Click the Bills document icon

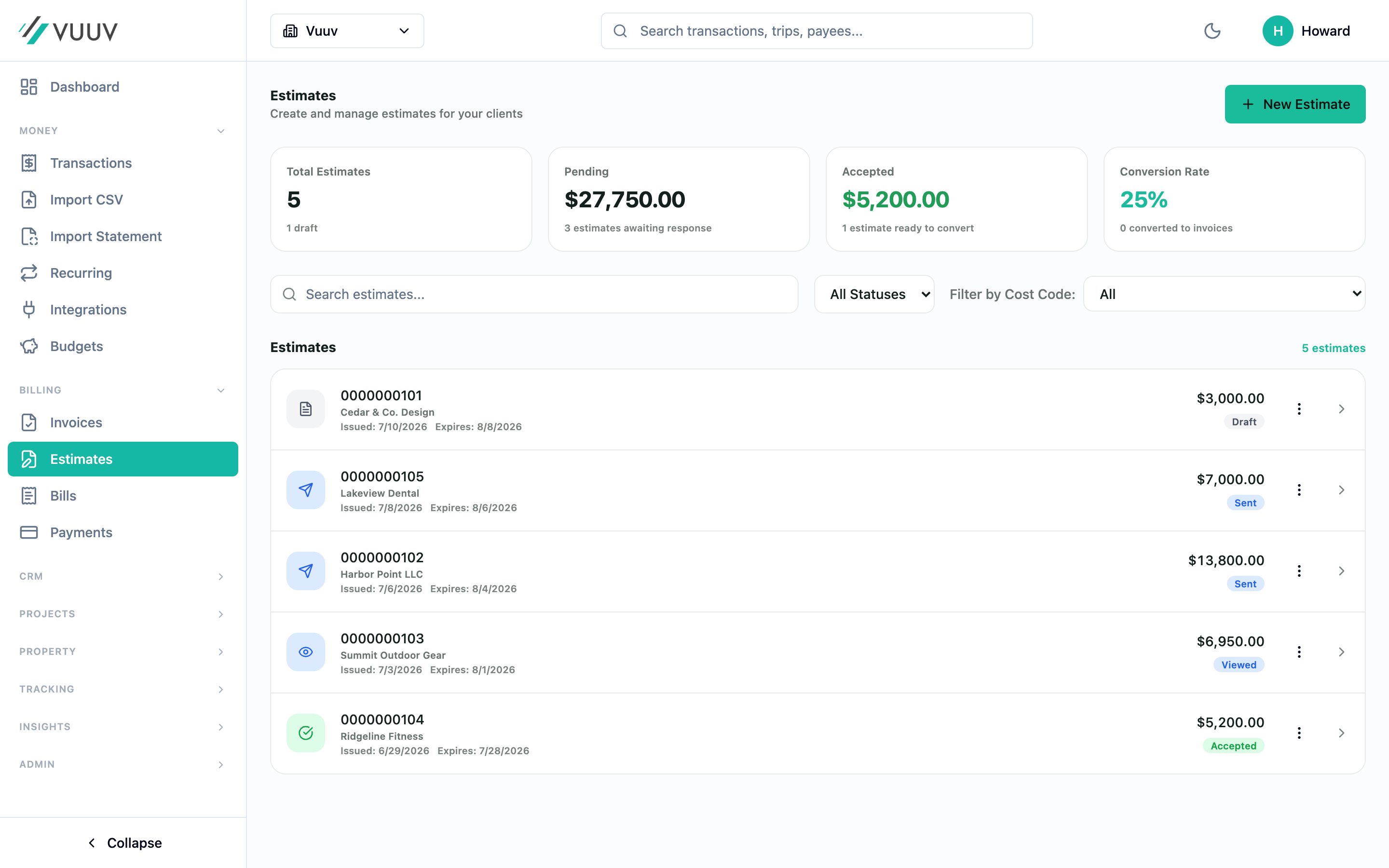[x=29, y=496]
